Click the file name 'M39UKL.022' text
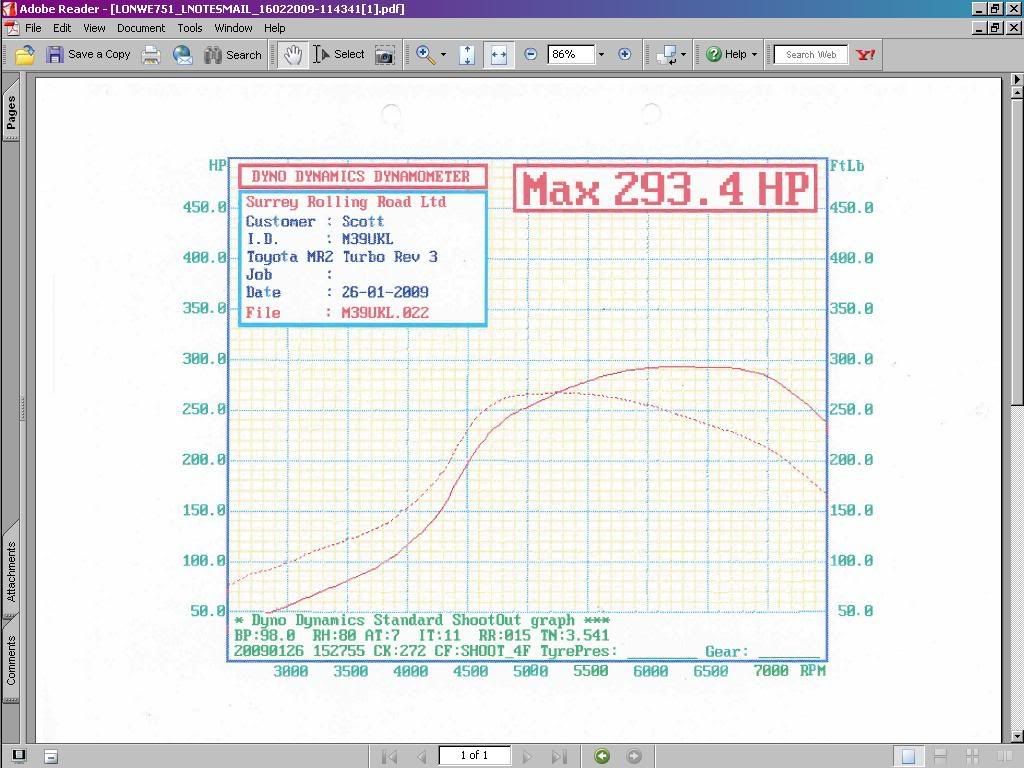Image resolution: width=1024 pixels, height=768 pixels. [385, 313]
